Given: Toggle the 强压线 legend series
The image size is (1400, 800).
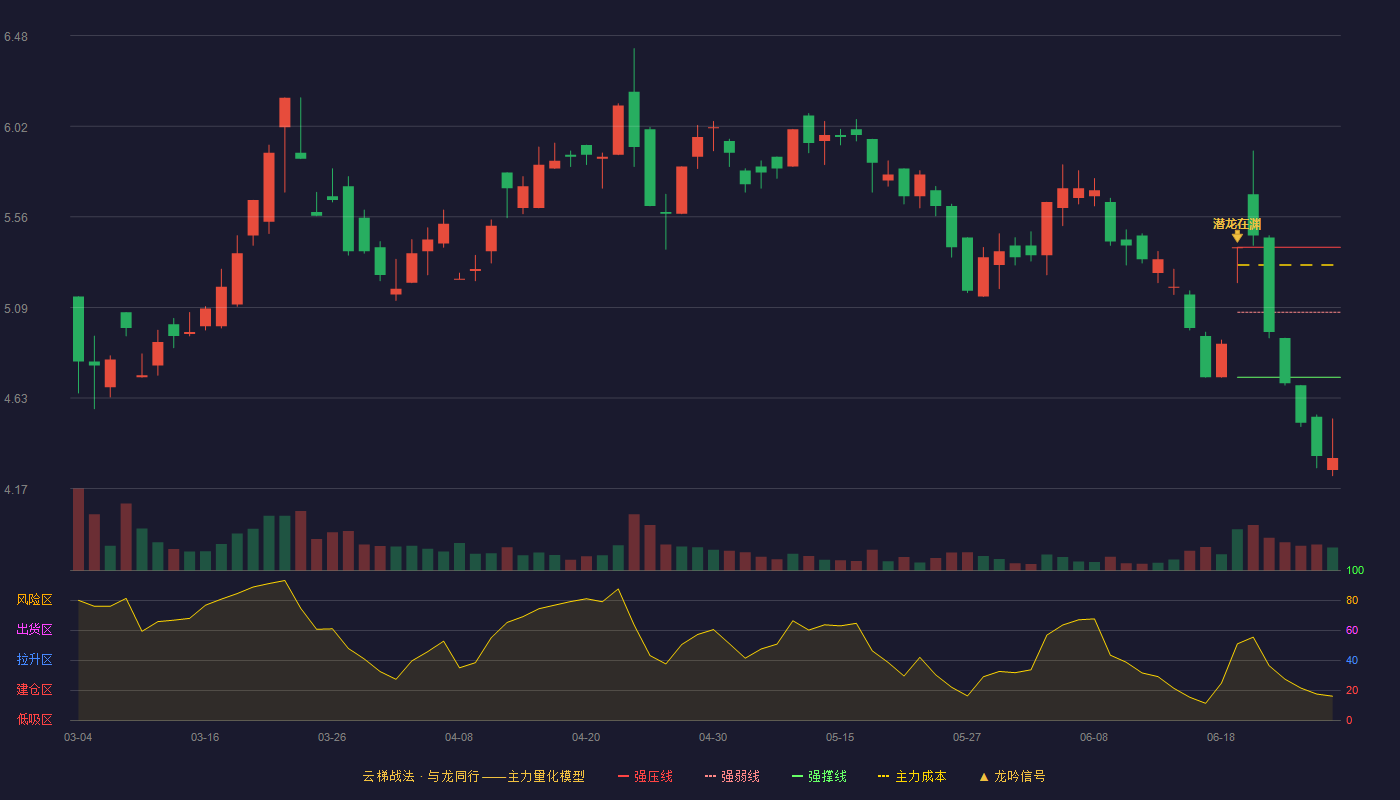Looking at the screenshot, I should pos(645,776).
